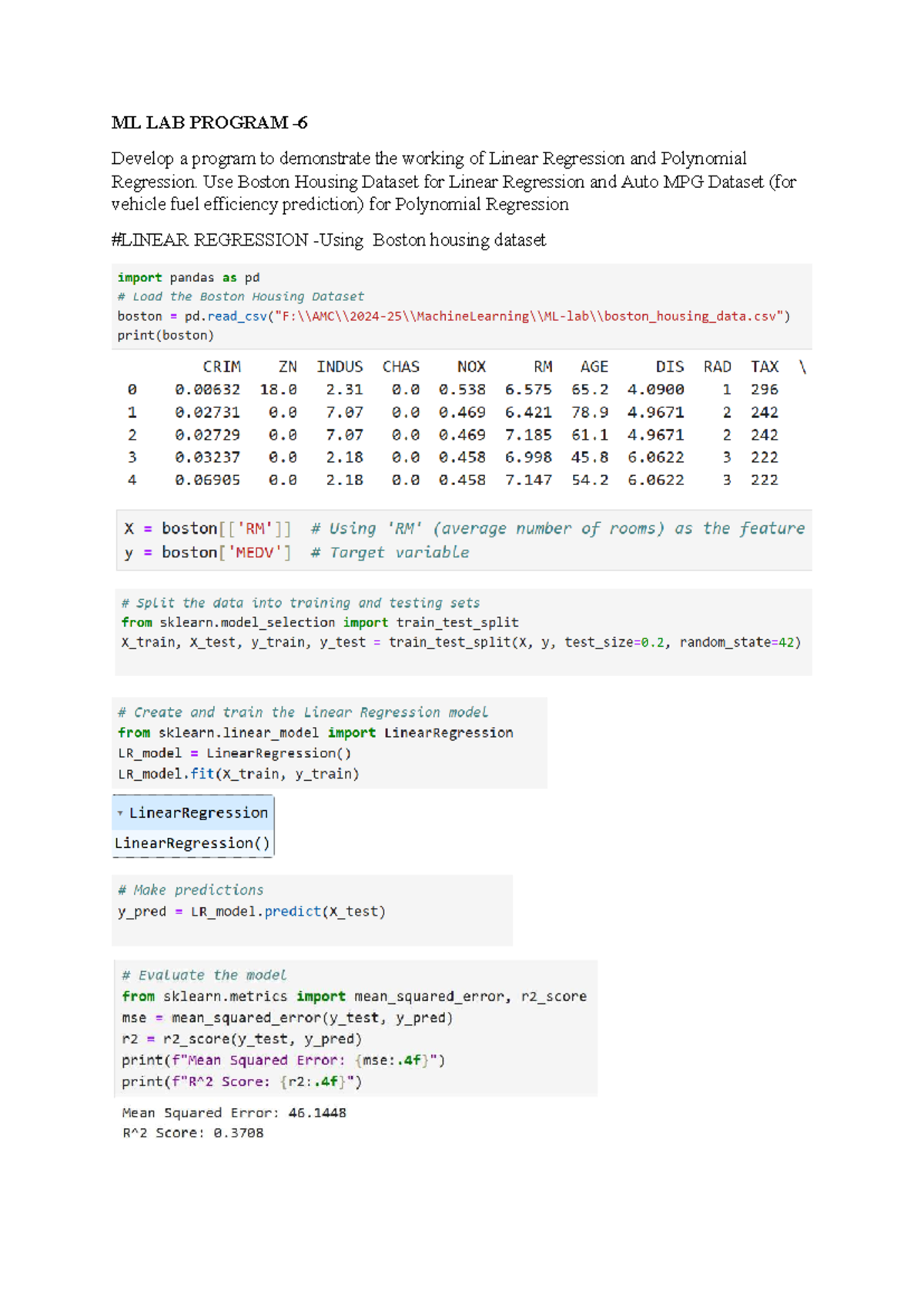Click the CRIM value 0.06905
924x1306 pixels.
coord(208,481)
